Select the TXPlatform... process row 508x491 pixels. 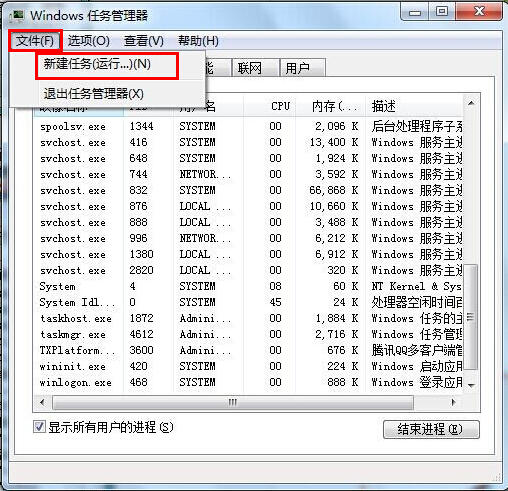click(x=248, y=350)
